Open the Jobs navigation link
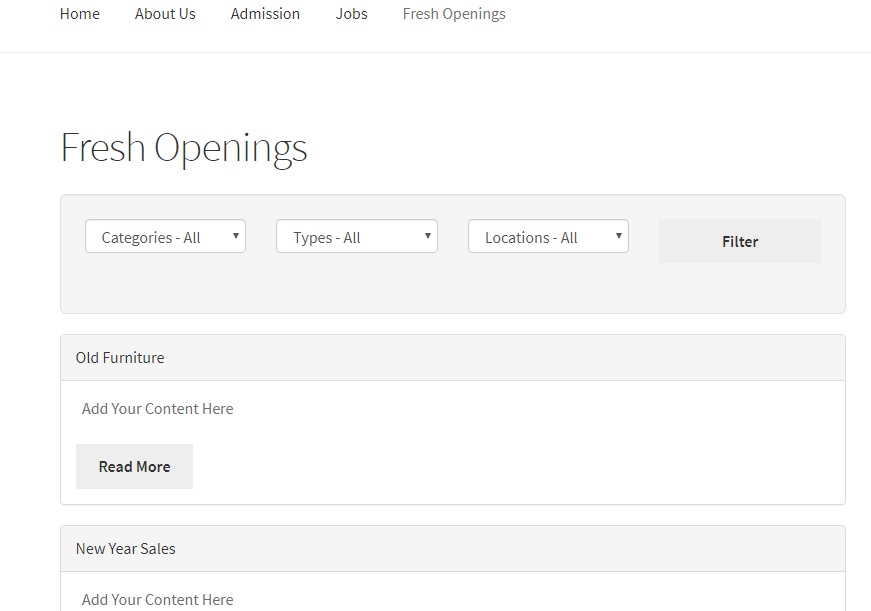Screen dimensions: 871x611 351,14
